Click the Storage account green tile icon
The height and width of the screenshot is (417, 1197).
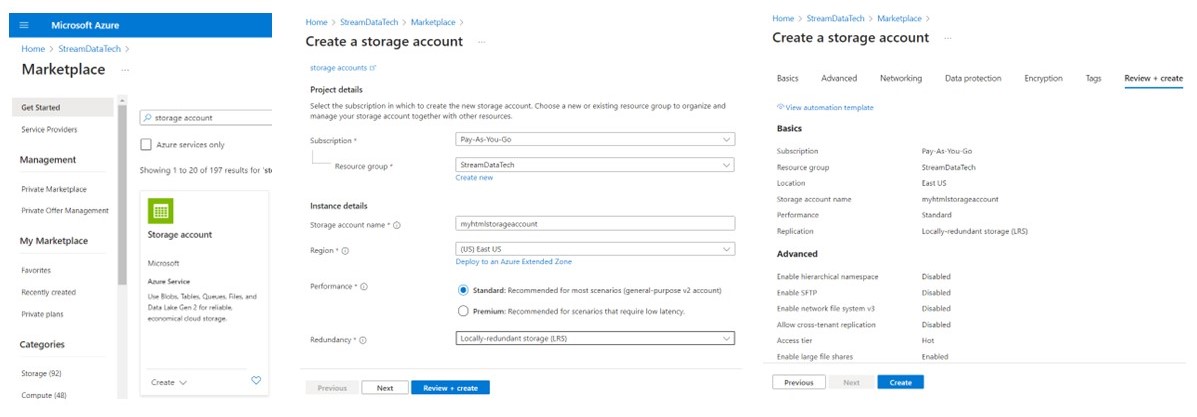(x=160, y=211)
